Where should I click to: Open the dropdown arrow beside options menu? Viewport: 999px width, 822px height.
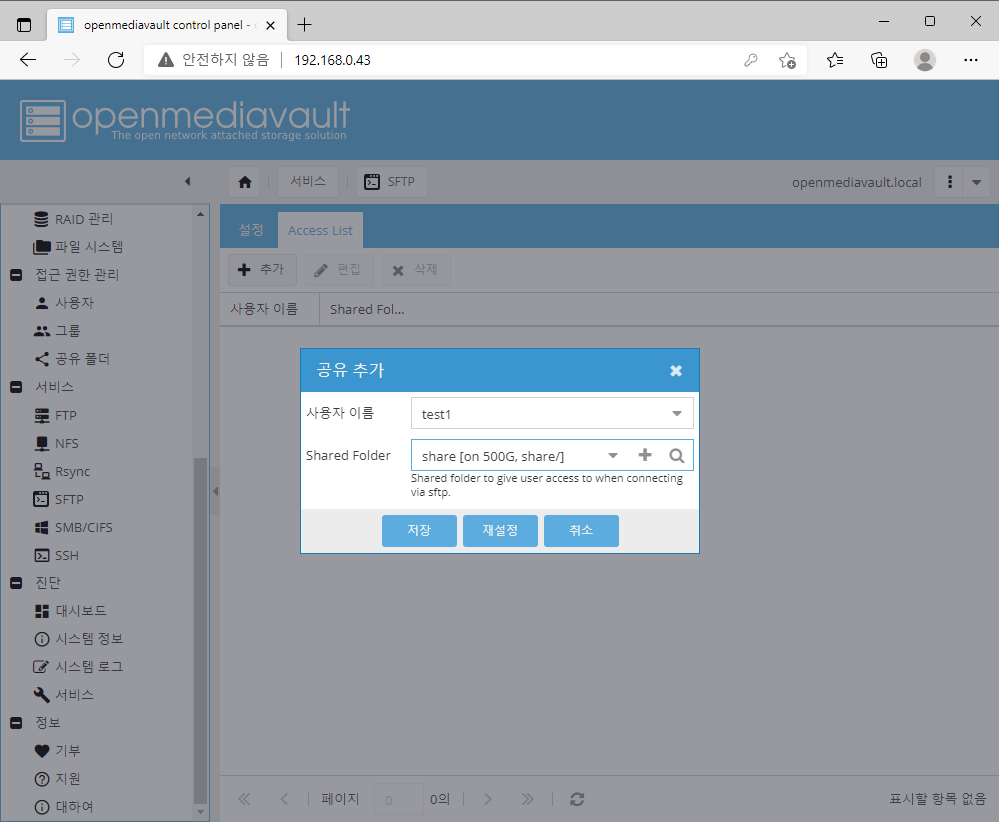click(976, 182)
